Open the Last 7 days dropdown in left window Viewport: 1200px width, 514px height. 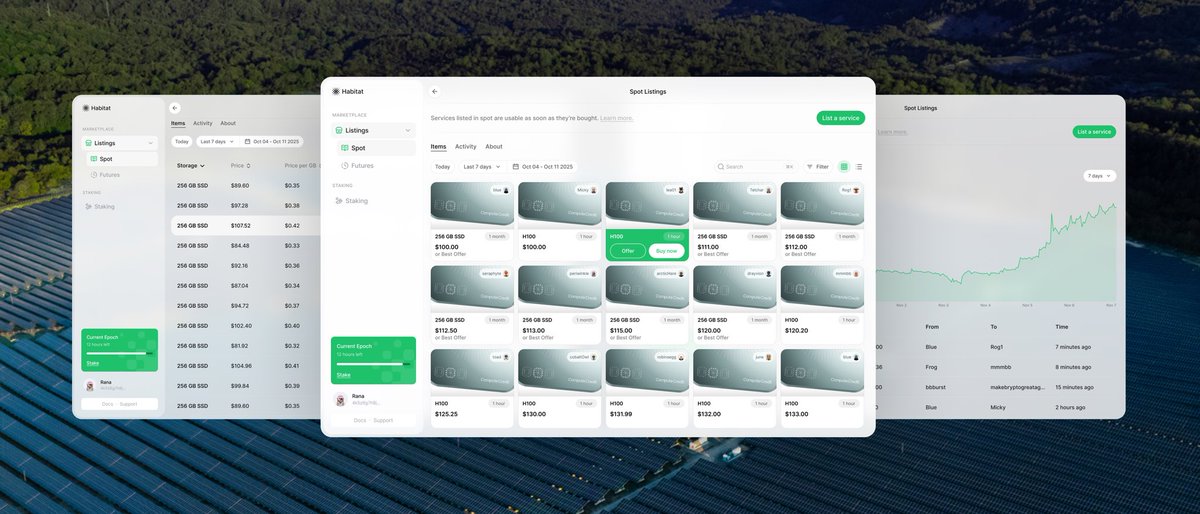(218, 141)
